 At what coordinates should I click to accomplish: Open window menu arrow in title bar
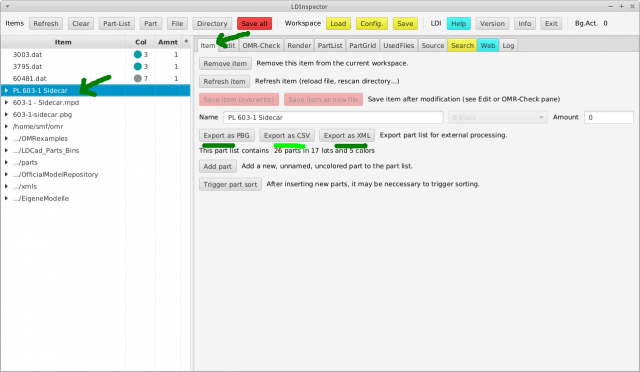pos(7,7)
